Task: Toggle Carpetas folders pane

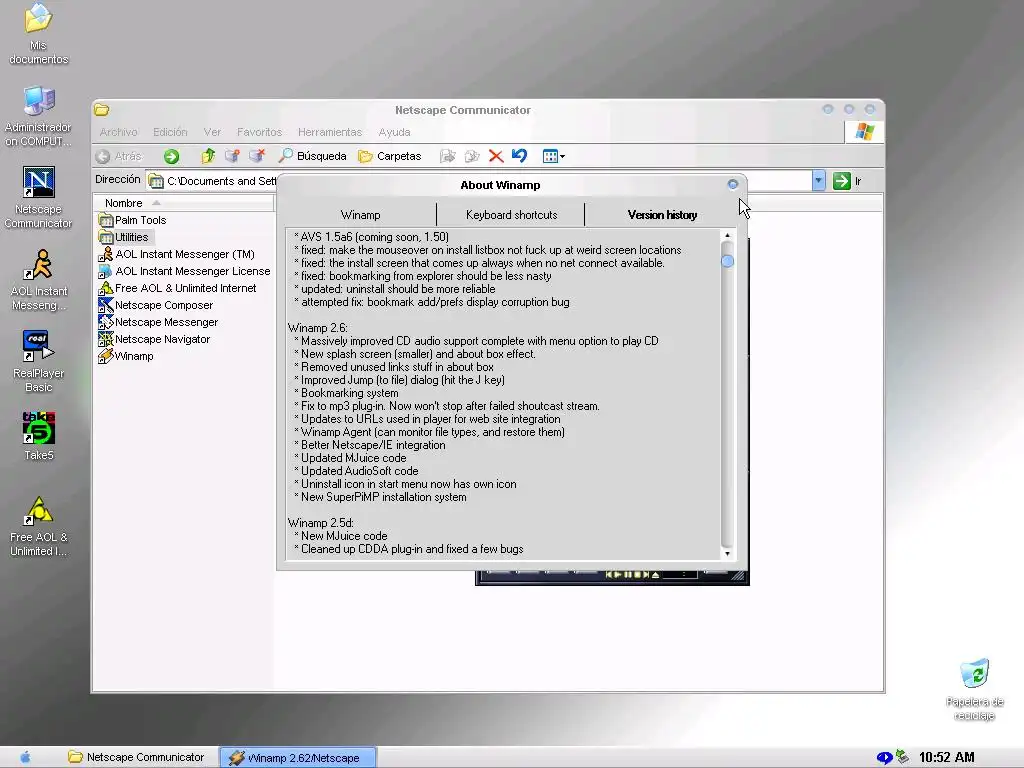Action: tap(390, 156)
